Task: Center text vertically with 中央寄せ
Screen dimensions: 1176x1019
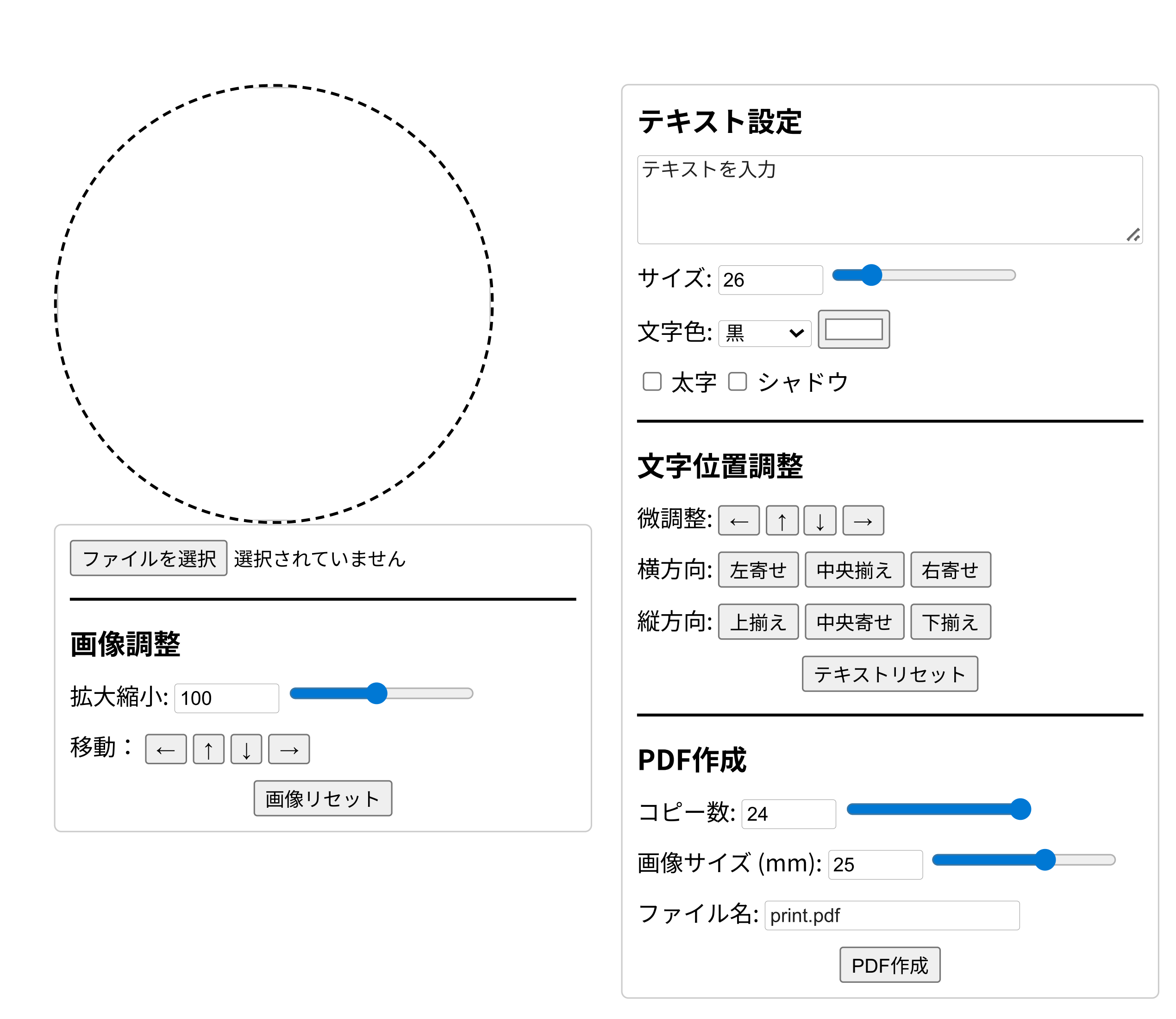Action: (x=854, y=622)
